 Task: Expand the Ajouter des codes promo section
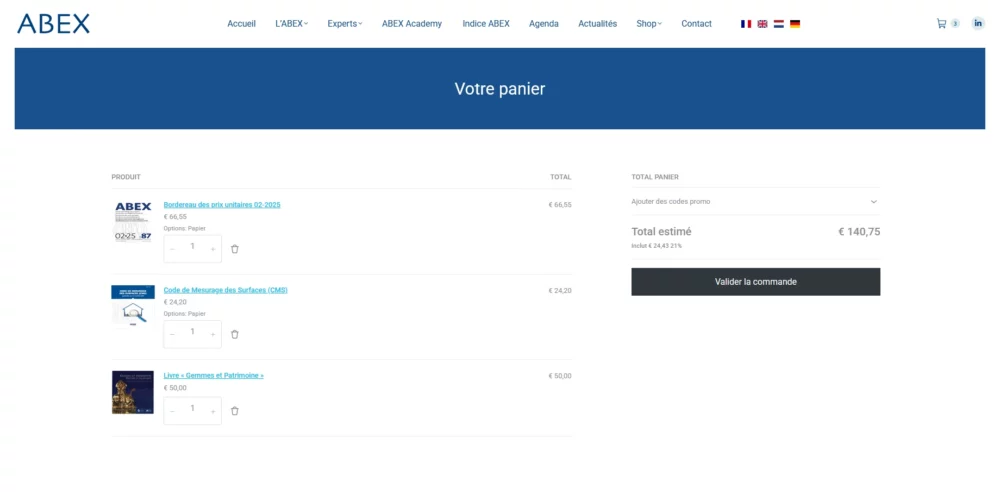coord(755,202)
